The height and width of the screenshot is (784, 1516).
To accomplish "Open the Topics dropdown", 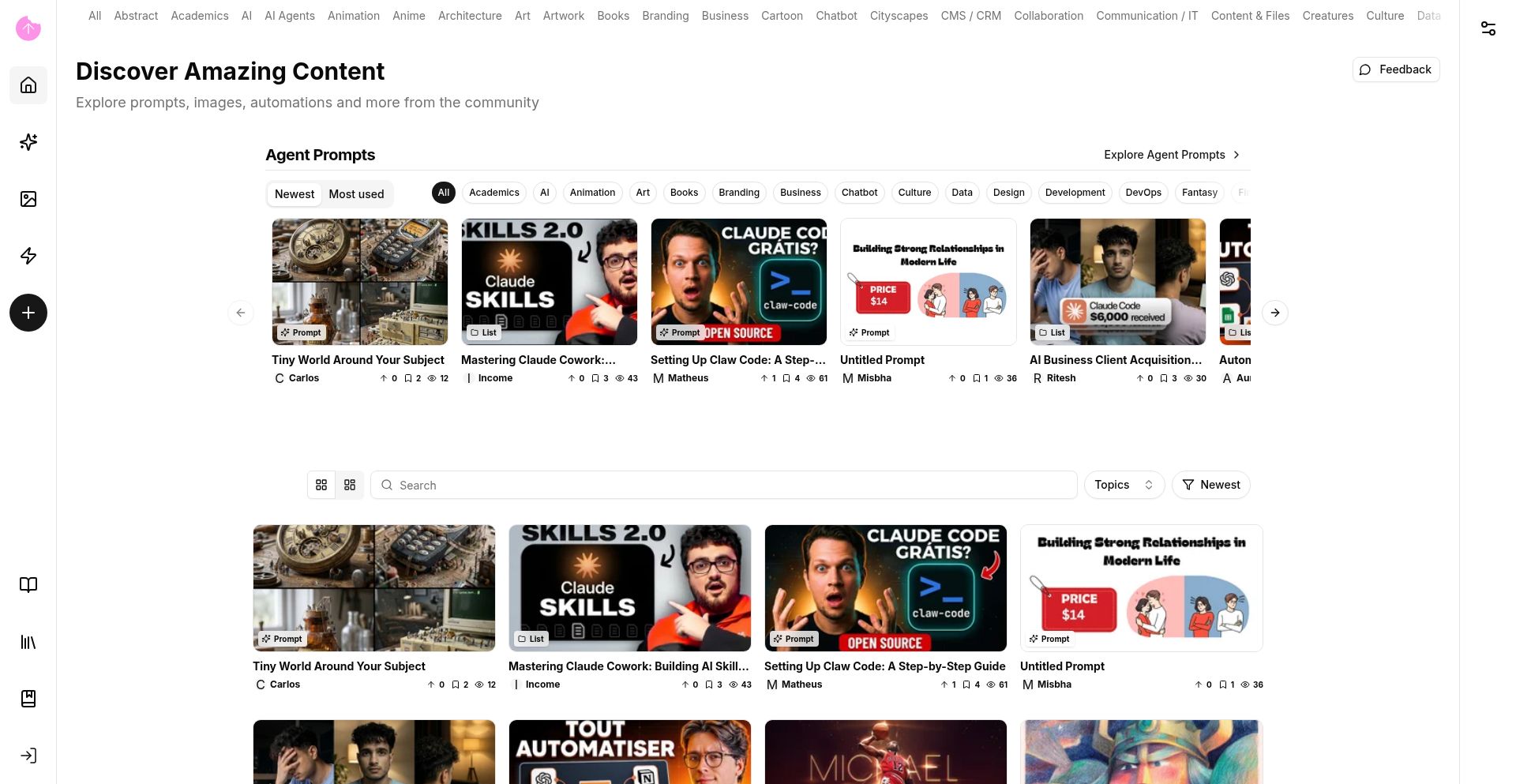I will [1124, 485].
